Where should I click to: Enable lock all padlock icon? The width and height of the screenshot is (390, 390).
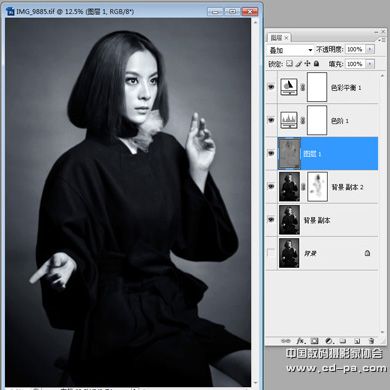316,63
